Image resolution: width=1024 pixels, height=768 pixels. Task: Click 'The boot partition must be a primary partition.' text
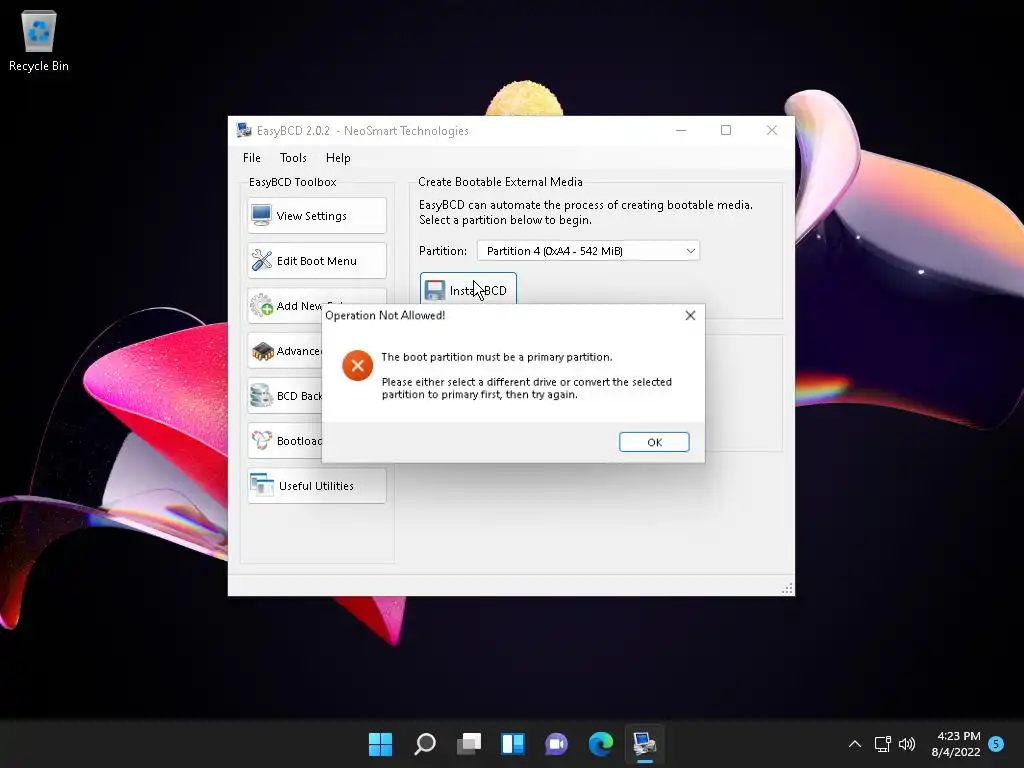pyautogui.click(x=497, y=357)
